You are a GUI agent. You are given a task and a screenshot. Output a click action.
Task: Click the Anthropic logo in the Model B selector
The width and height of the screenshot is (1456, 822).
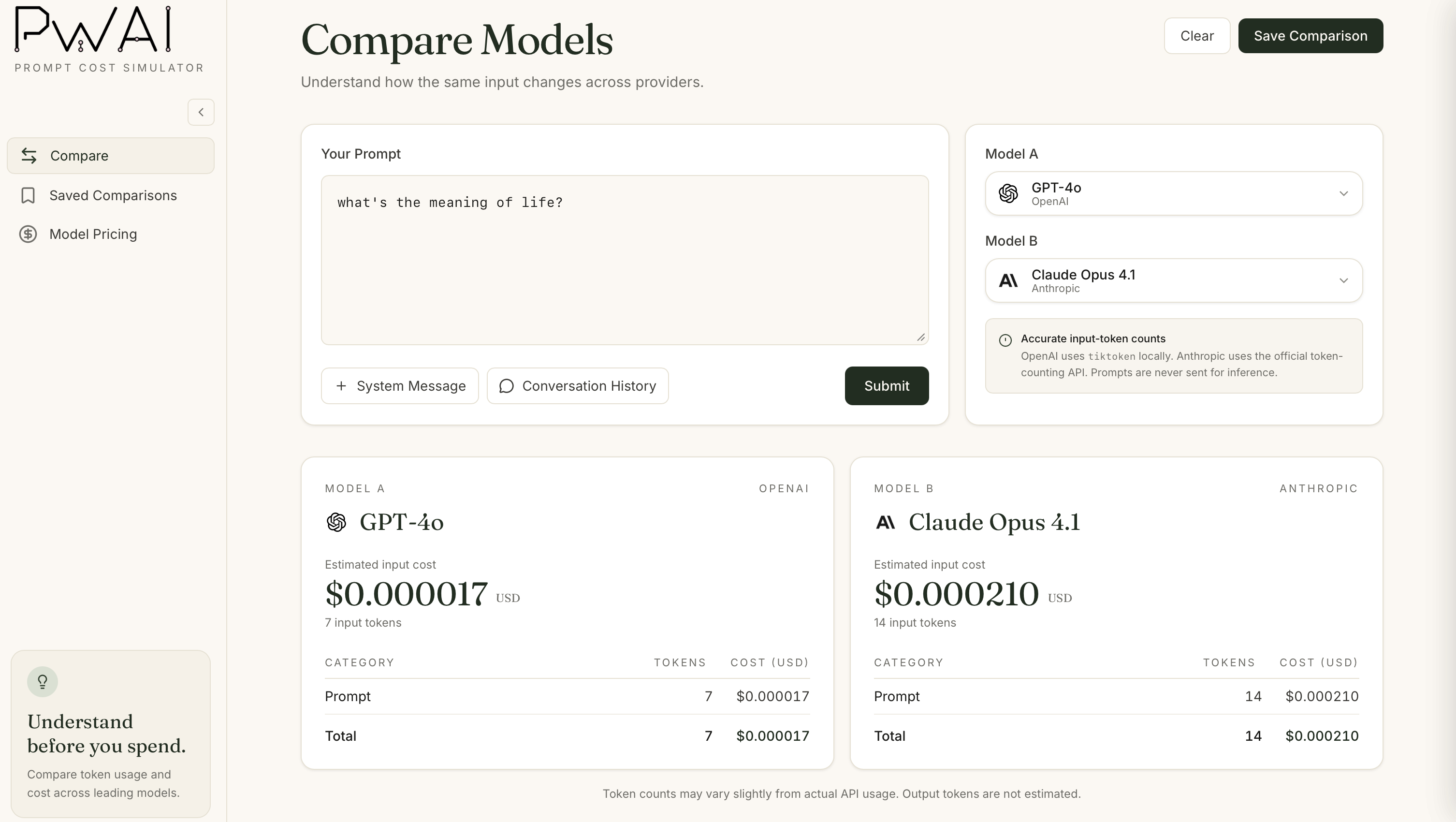[x=1008, y=280]
